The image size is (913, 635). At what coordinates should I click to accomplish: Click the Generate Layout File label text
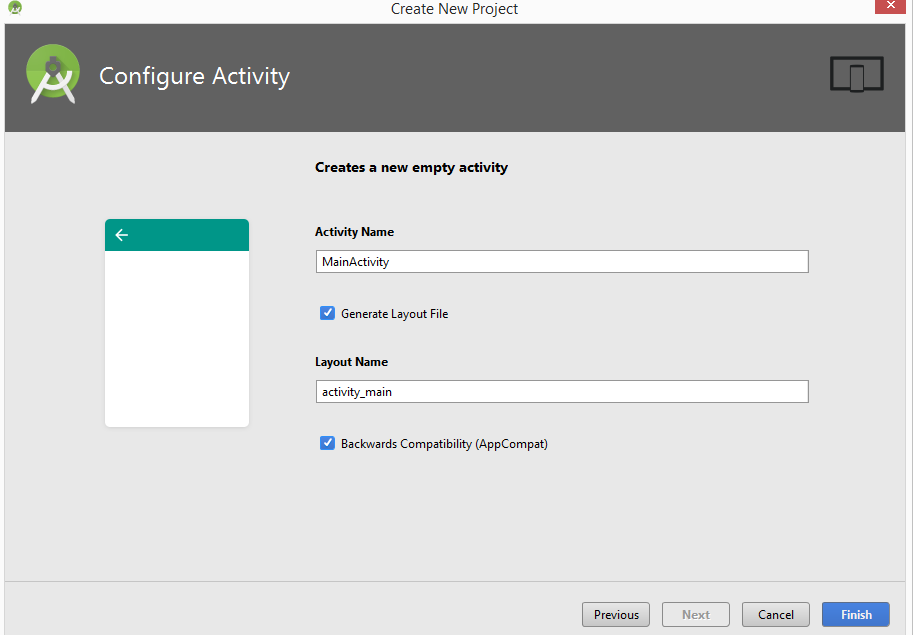coord(394,314)
